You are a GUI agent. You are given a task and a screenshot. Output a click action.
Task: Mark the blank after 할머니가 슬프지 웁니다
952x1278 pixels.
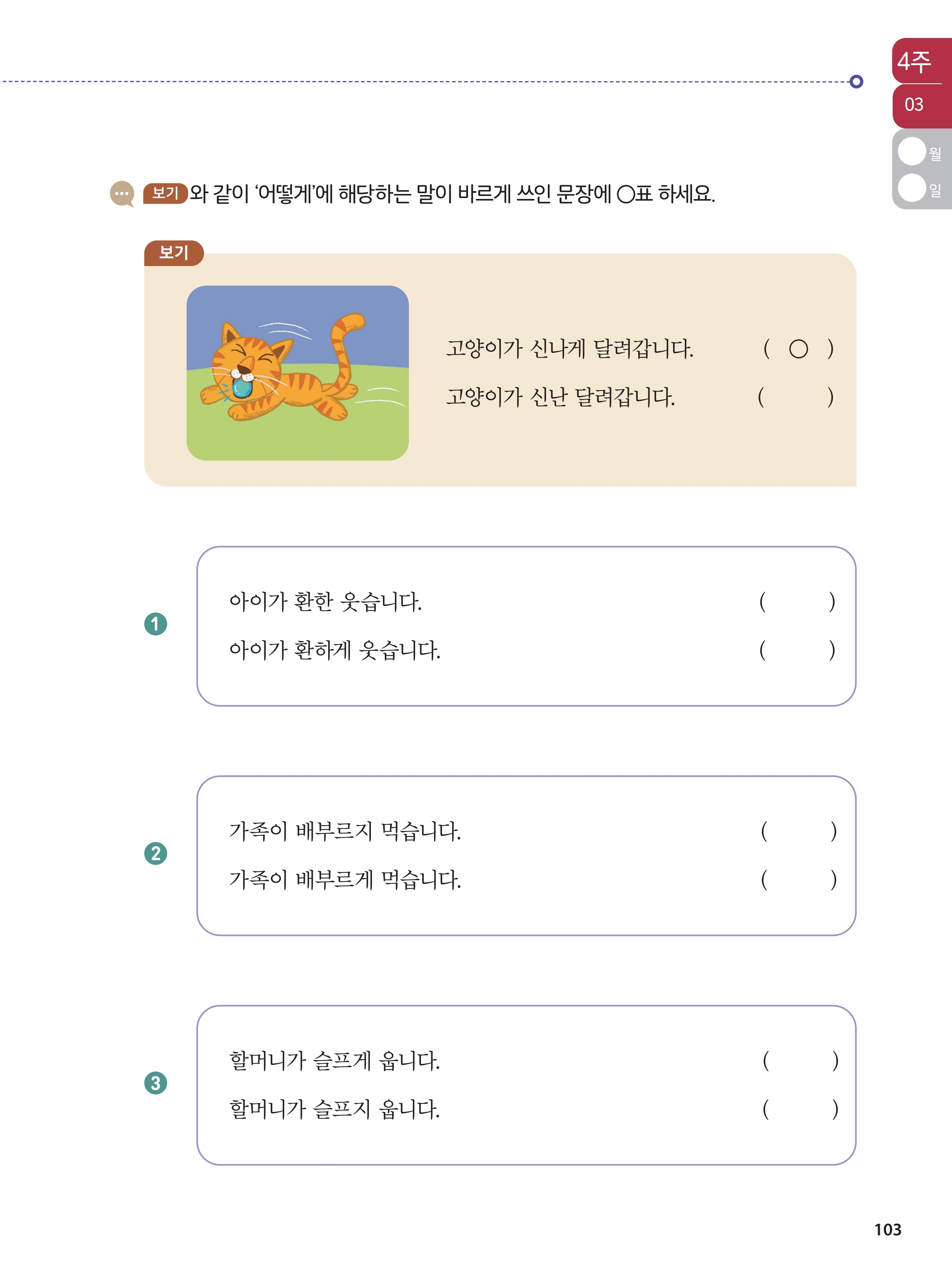coord(800,1109)
